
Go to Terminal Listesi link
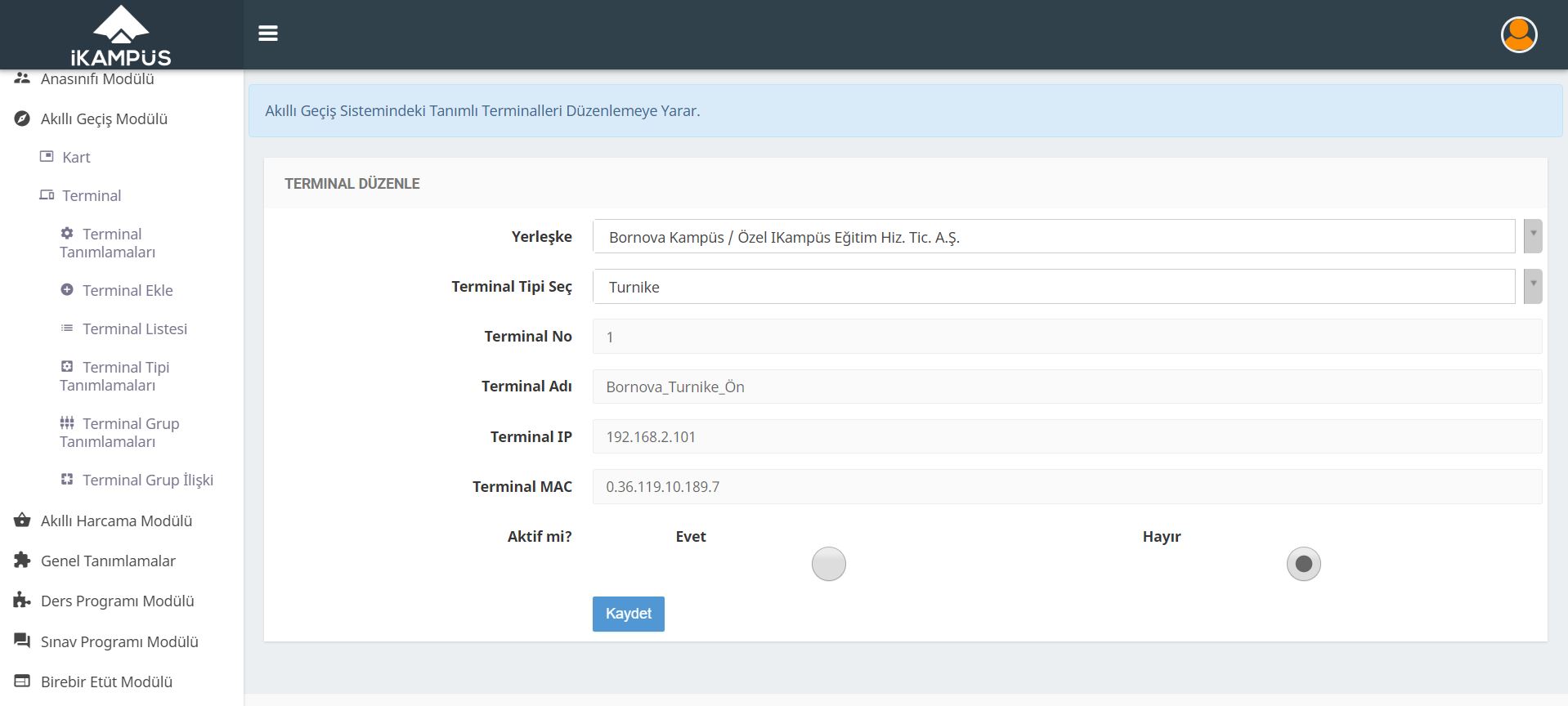pos(135,328)
